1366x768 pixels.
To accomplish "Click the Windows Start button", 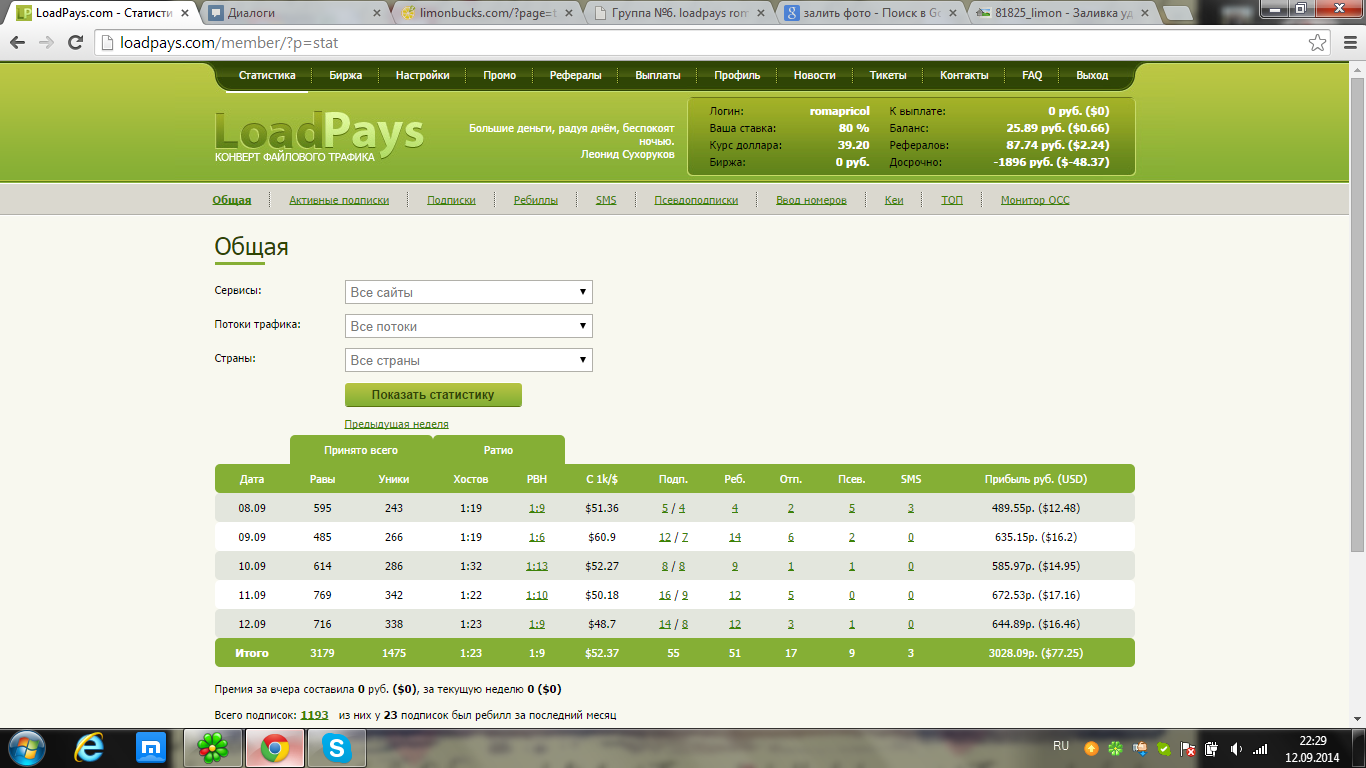I will [x=27, y=747].
